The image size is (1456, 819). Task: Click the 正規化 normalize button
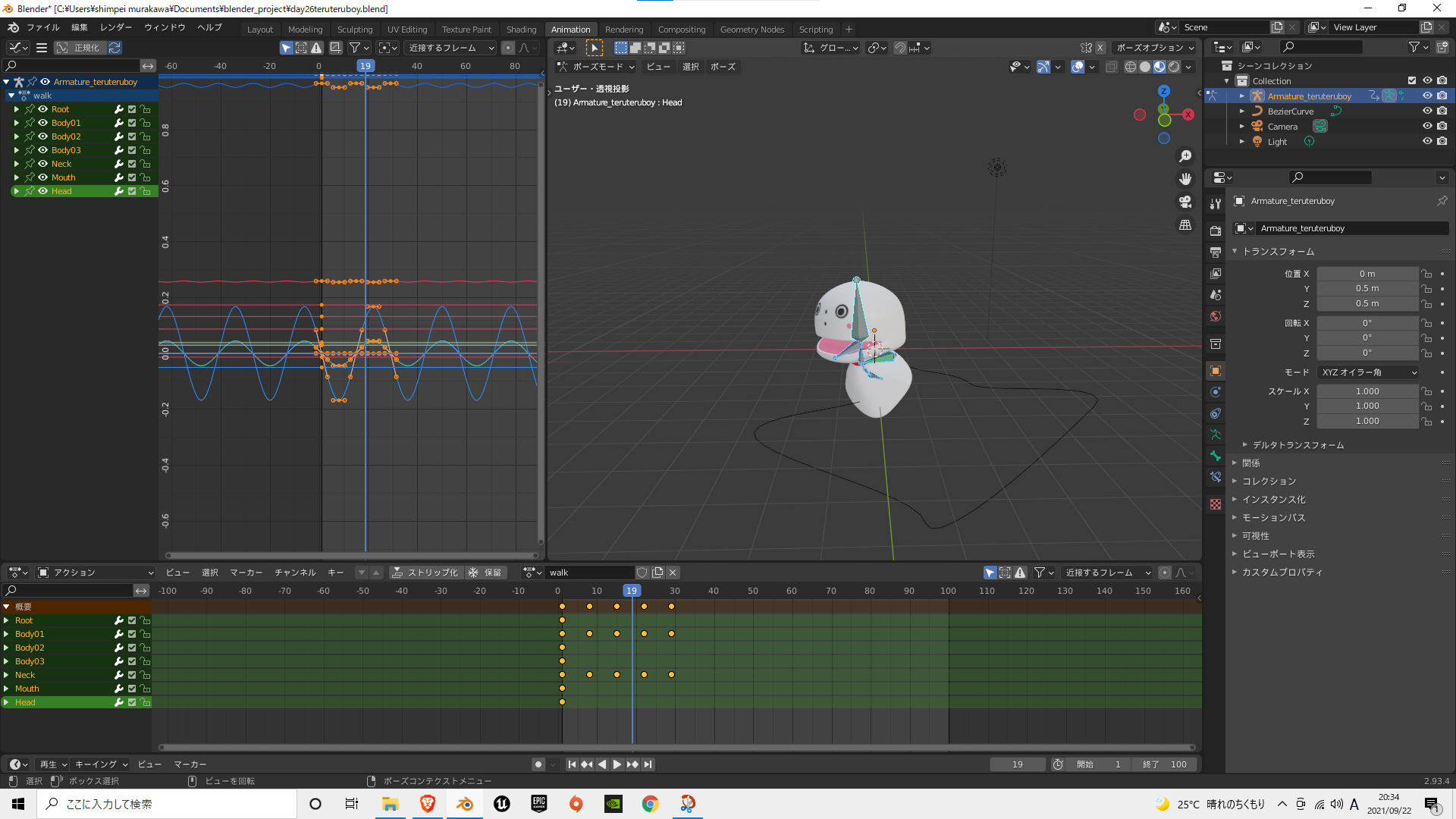point(80,48)
